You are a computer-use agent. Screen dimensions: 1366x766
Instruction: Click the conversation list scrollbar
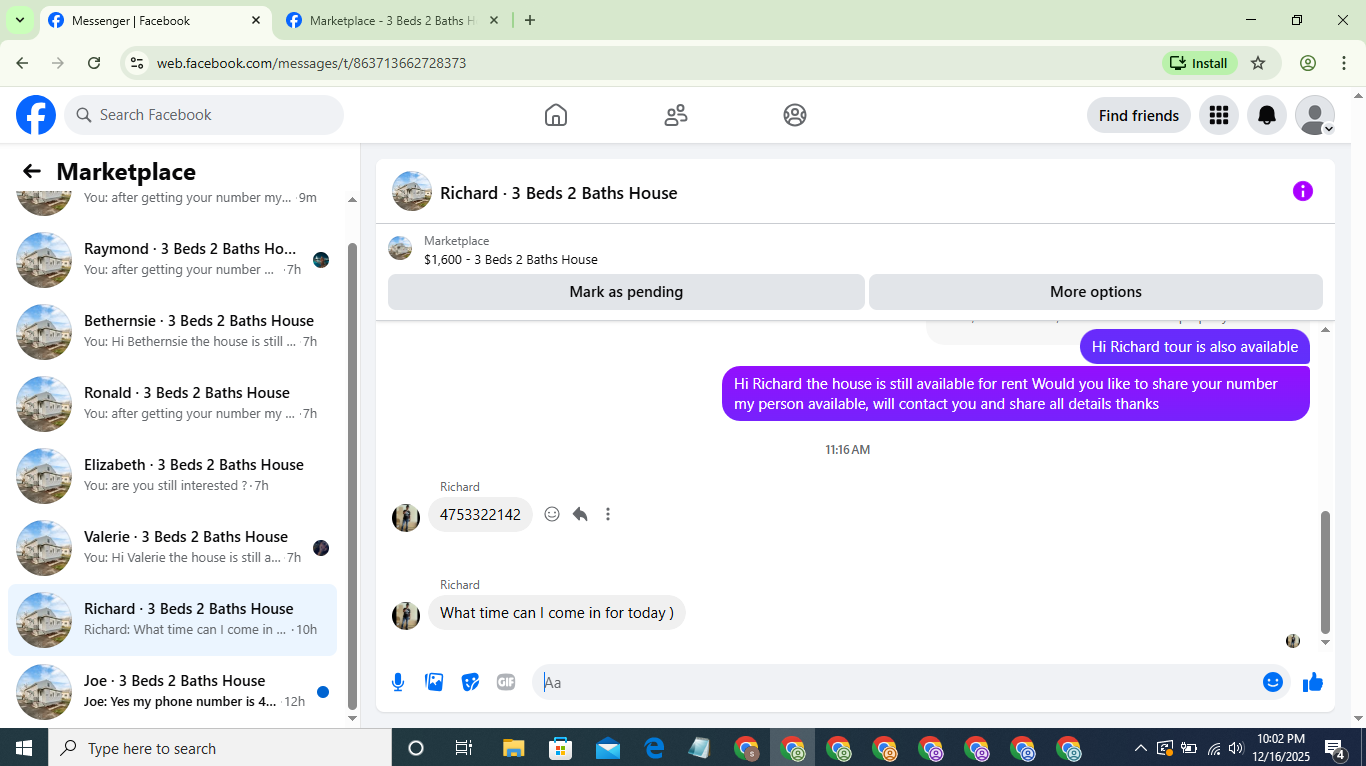351,474
